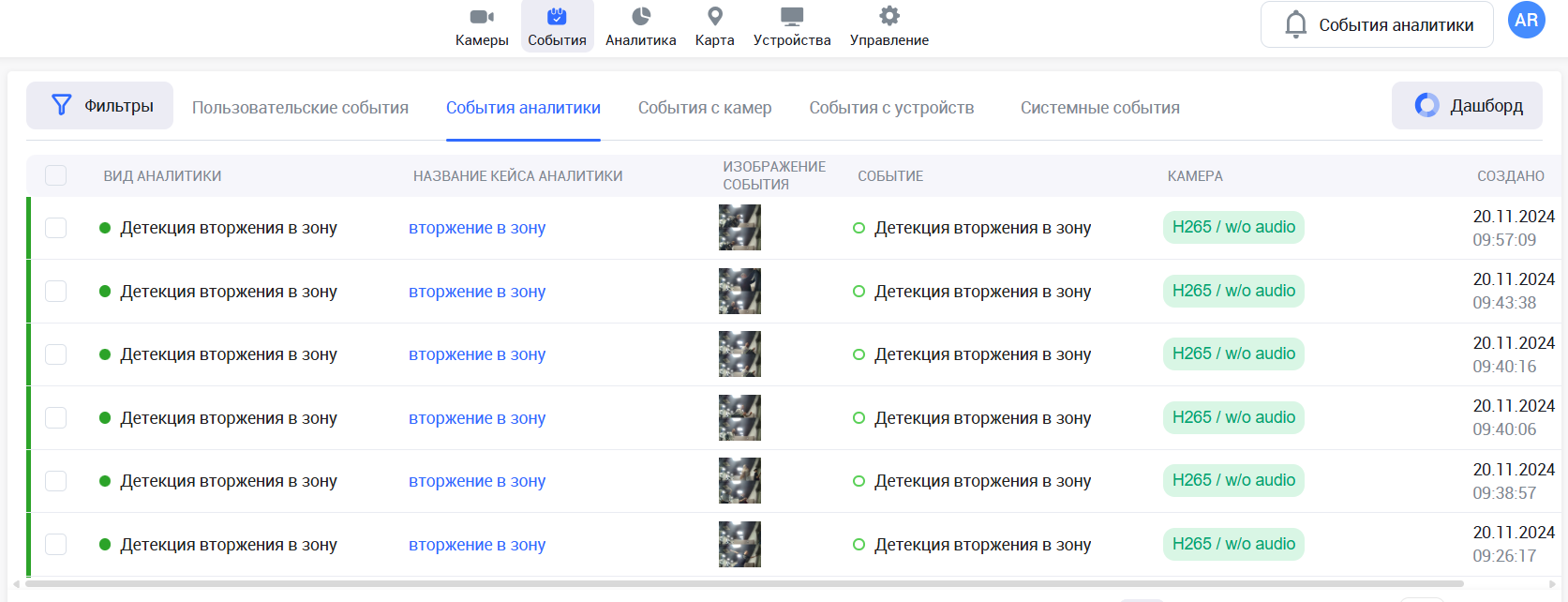The height and width of the screenshot is (602, 1568).
Task: Check the box for the 09:26:17 event
Action: point(56,545)
